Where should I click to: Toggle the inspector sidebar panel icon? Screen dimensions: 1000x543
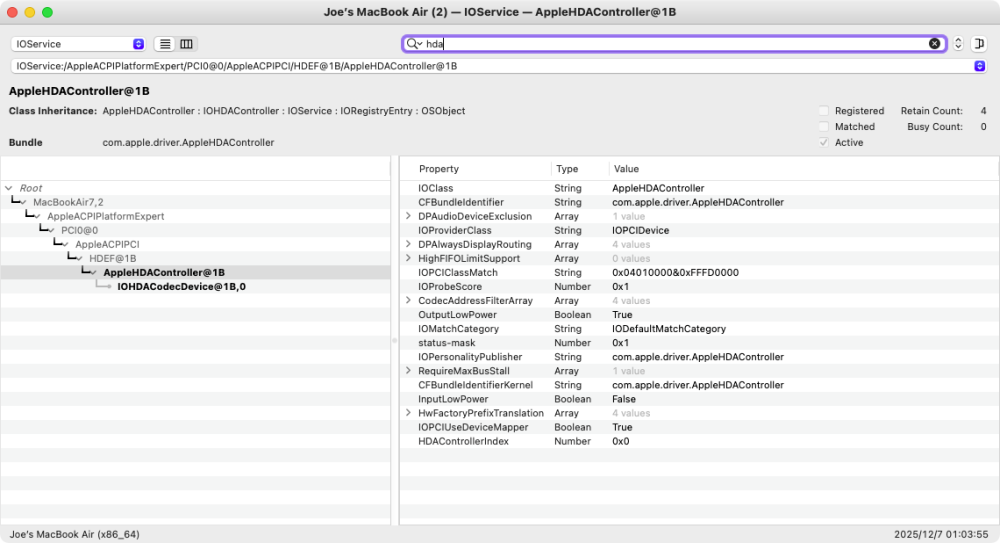pos(979,44)
